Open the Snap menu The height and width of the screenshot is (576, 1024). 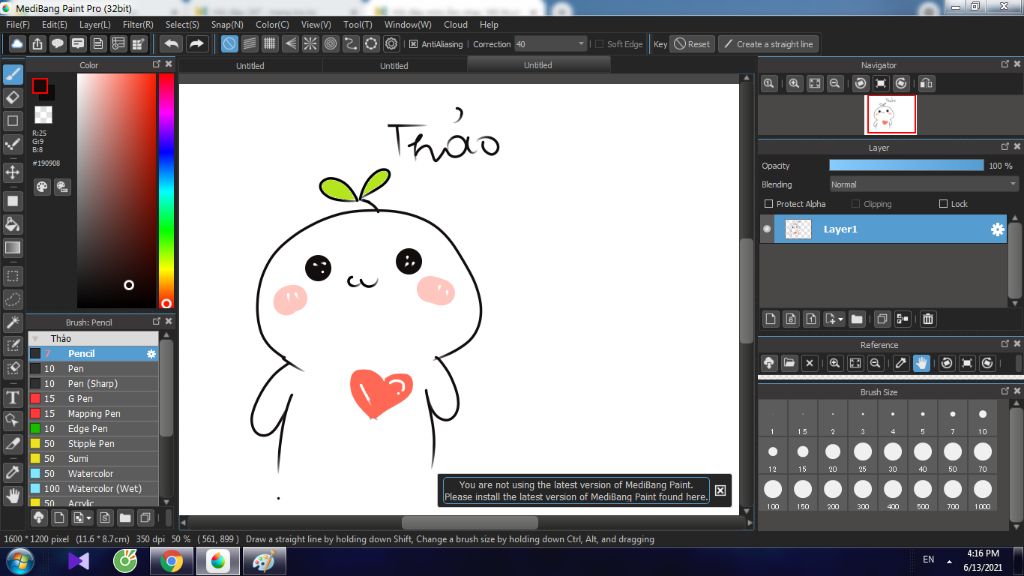(x=227, y=24)
